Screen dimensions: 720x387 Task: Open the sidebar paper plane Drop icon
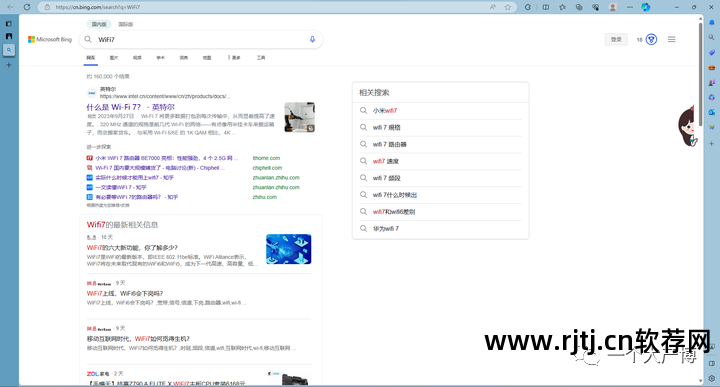click(x=711, y=128)
